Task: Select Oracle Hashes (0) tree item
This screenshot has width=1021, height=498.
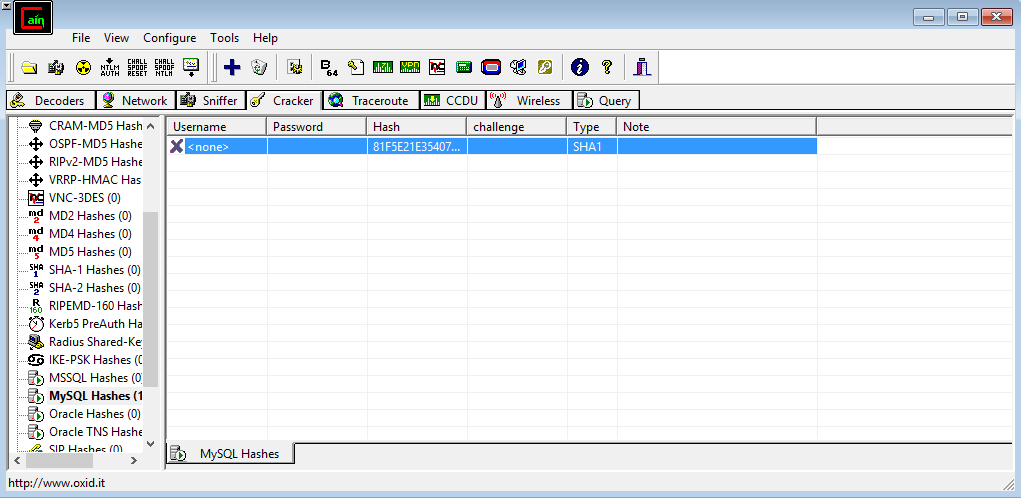Action: pyautogui.click(x=95, y=414)
